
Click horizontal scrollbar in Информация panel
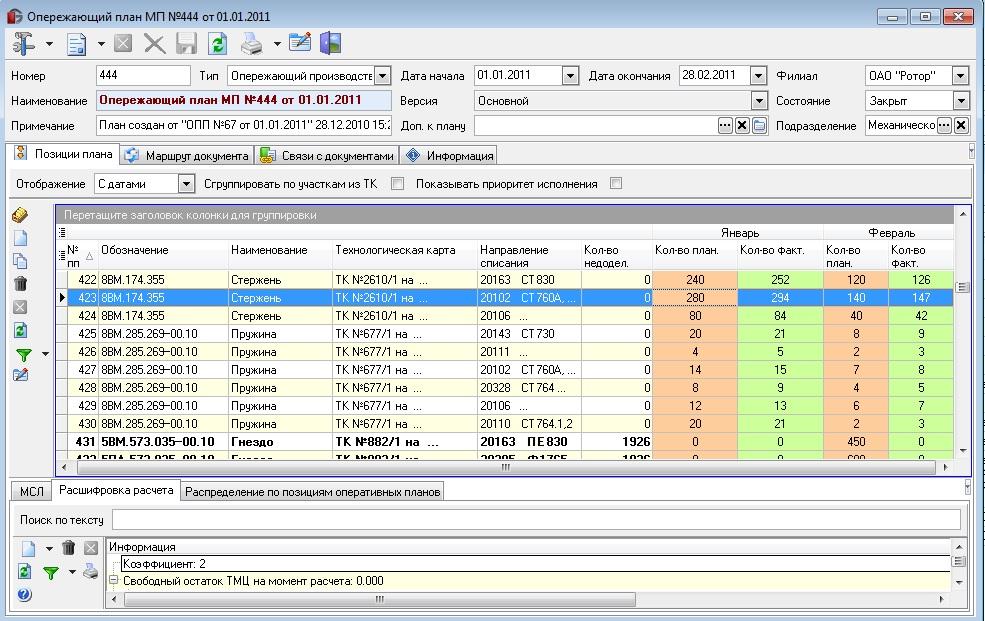pyautogui.click(x=379, y=600)
